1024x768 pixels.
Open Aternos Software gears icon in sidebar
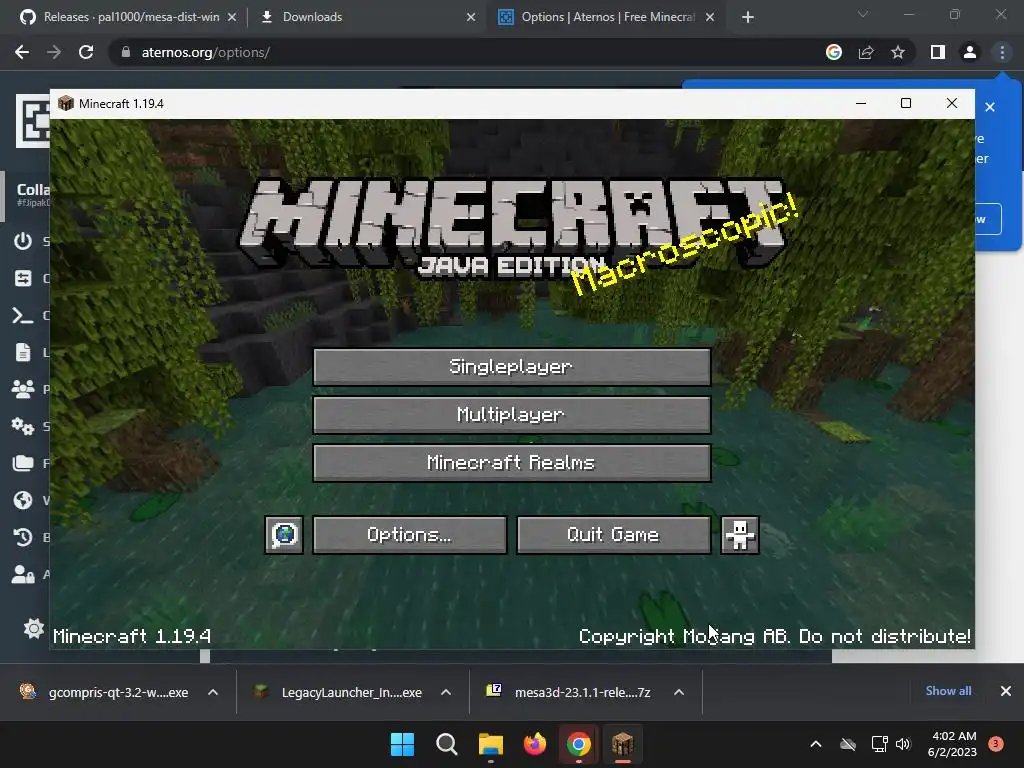click(x=23, y=426)
